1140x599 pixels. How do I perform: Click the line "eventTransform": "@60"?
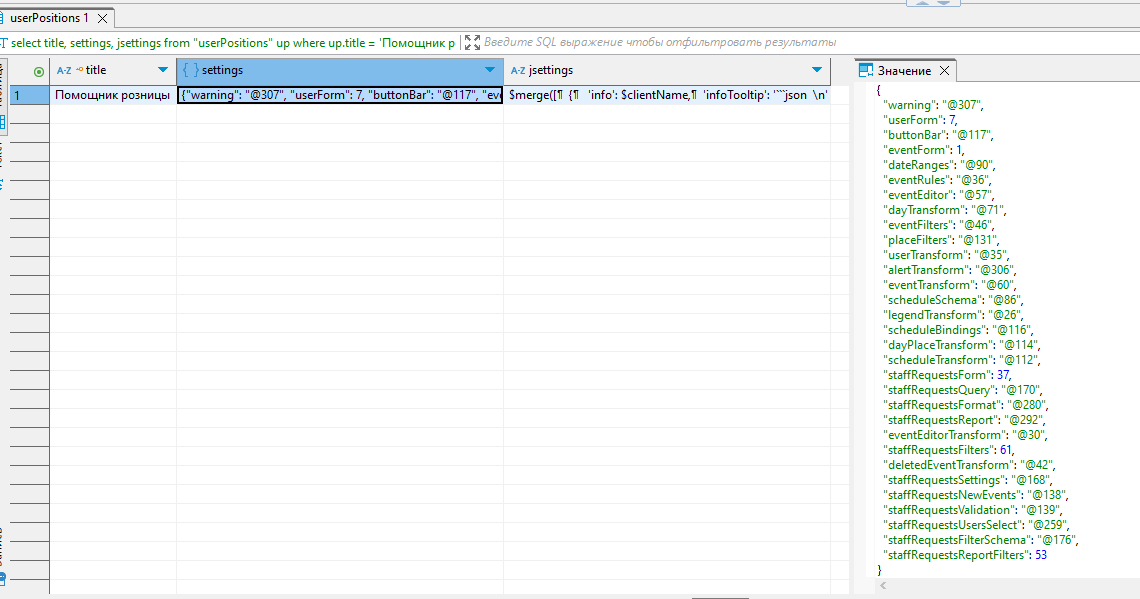click(950, 285)
